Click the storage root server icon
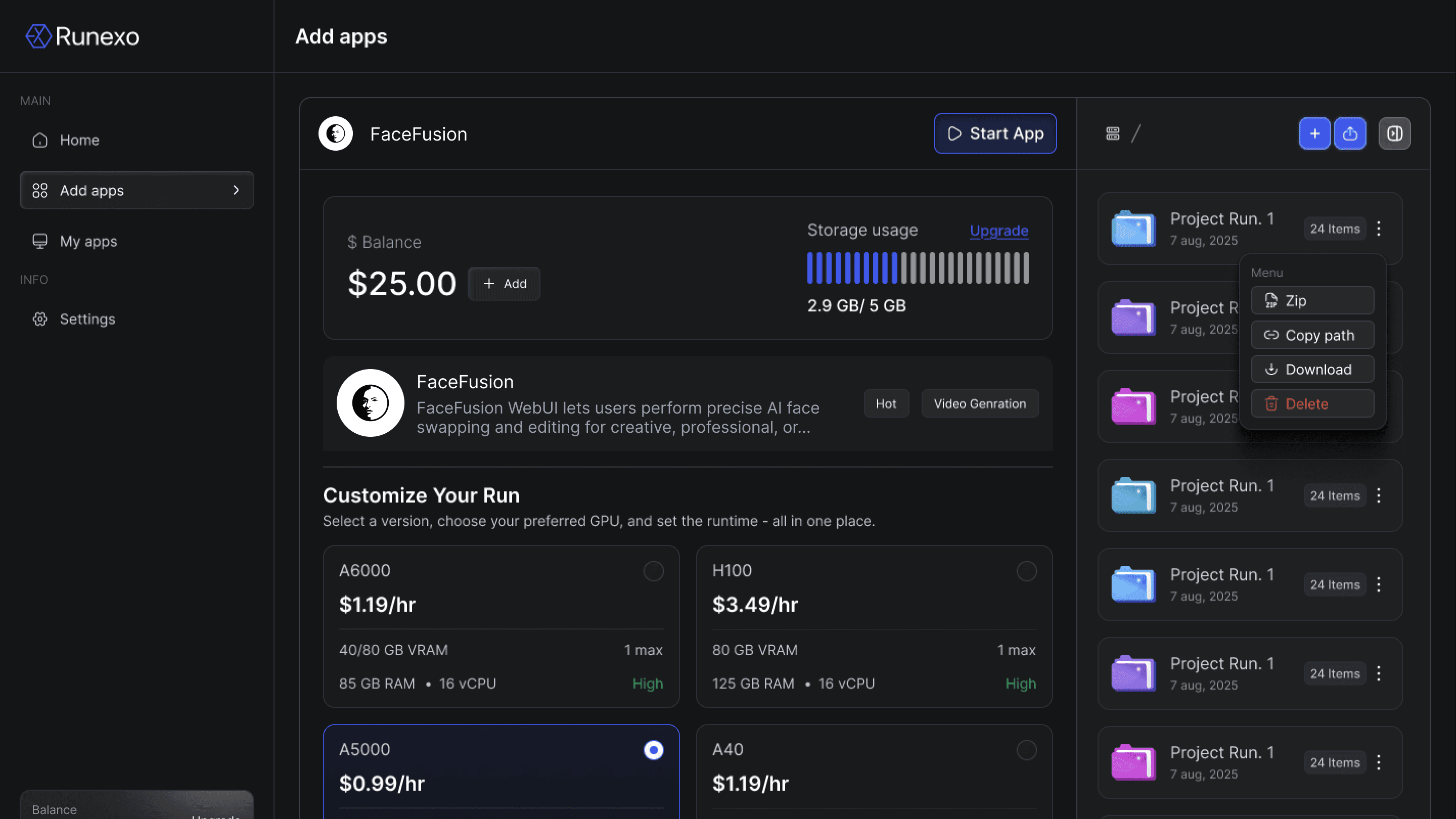 coord(1112,134)
